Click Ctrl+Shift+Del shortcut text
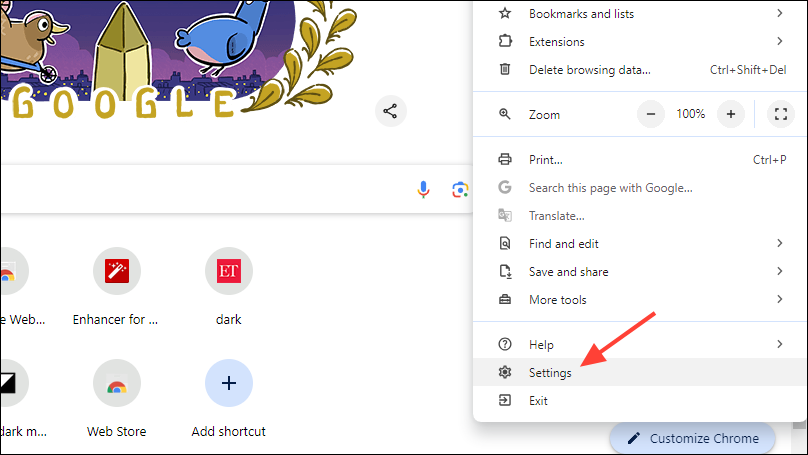The image size is (808, 455). (x=748, y=70)
